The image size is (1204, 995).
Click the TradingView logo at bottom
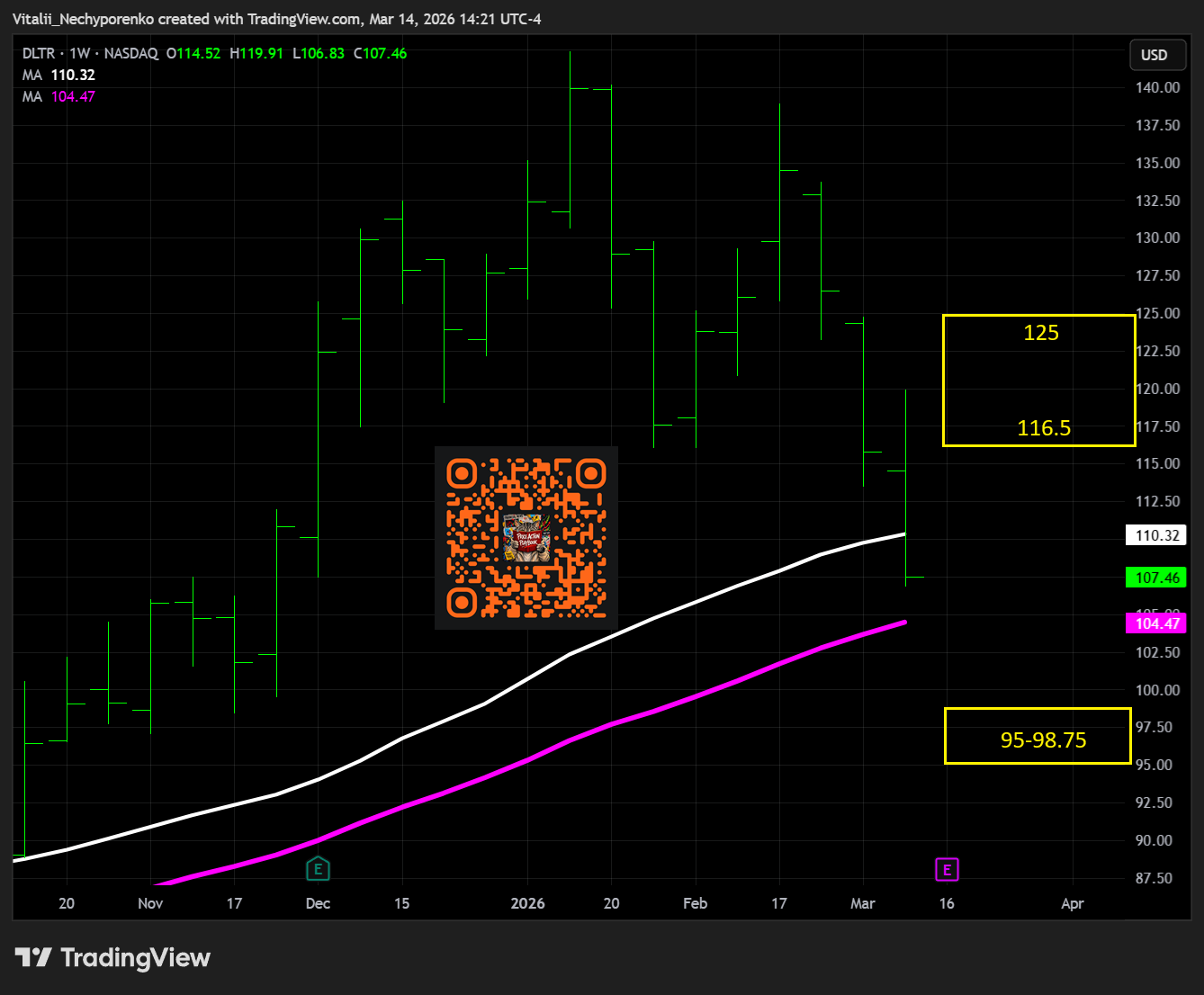pos(113,957)
